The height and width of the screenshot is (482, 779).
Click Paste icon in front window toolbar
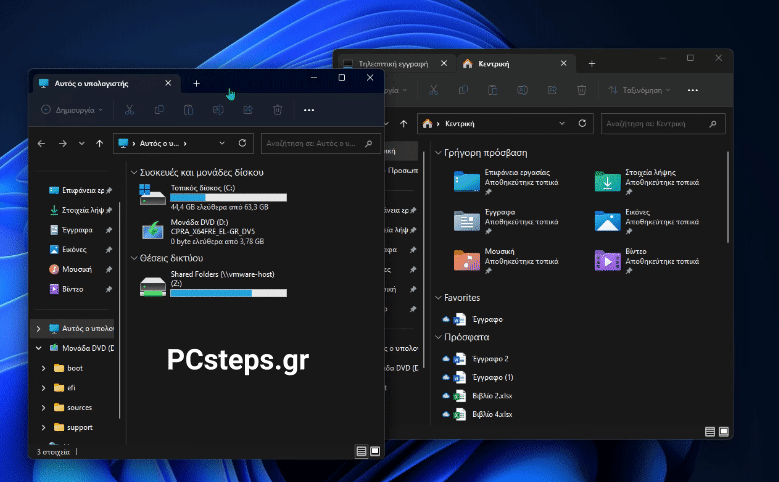188,110
